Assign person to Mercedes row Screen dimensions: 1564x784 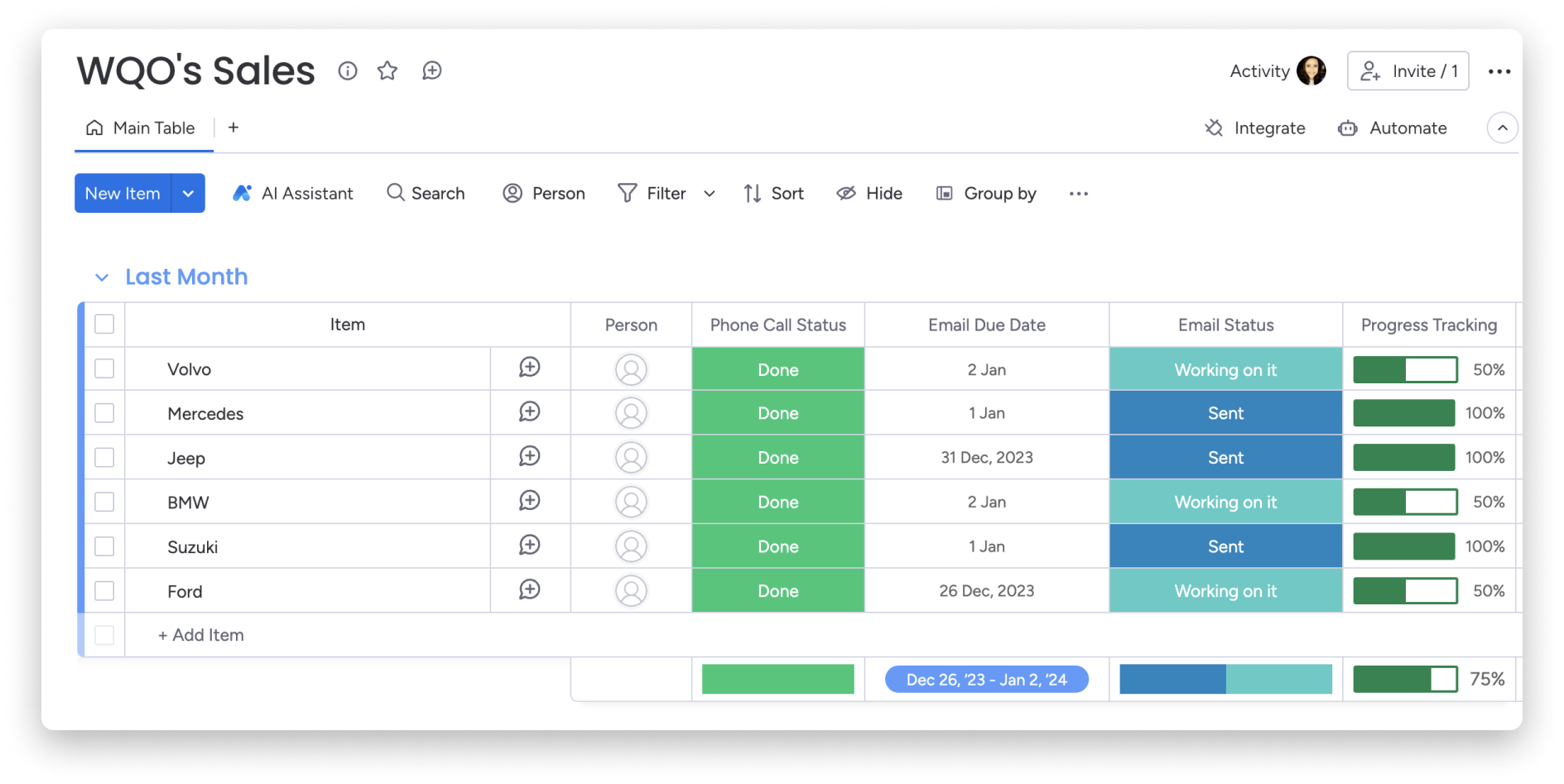tap(631, 413)
